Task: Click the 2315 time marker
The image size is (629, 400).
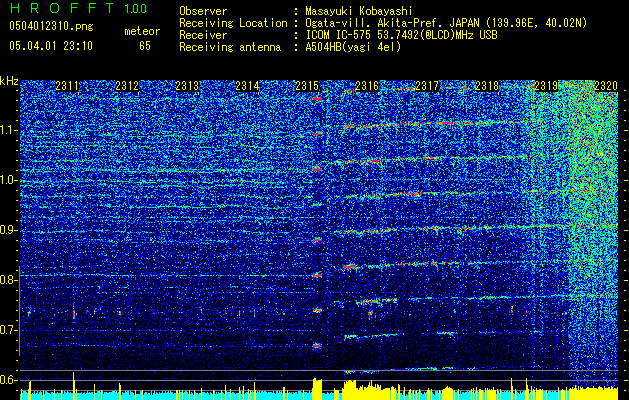Action: (x=307, y=86)
